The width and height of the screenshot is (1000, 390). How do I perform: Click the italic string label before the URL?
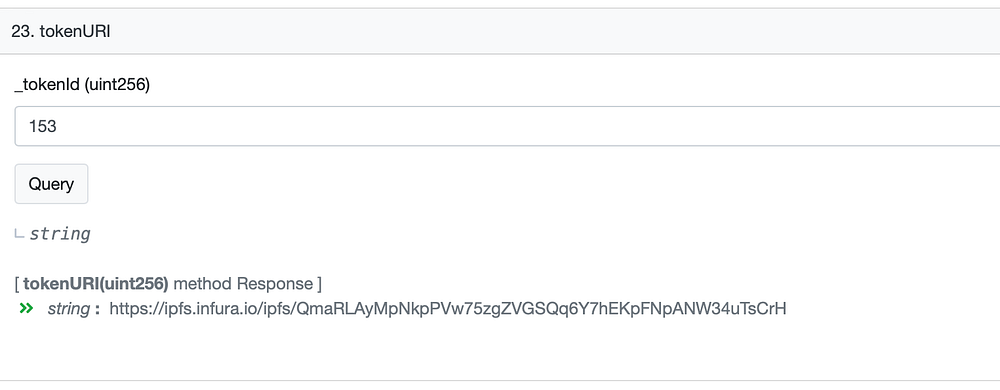[68, 309]
